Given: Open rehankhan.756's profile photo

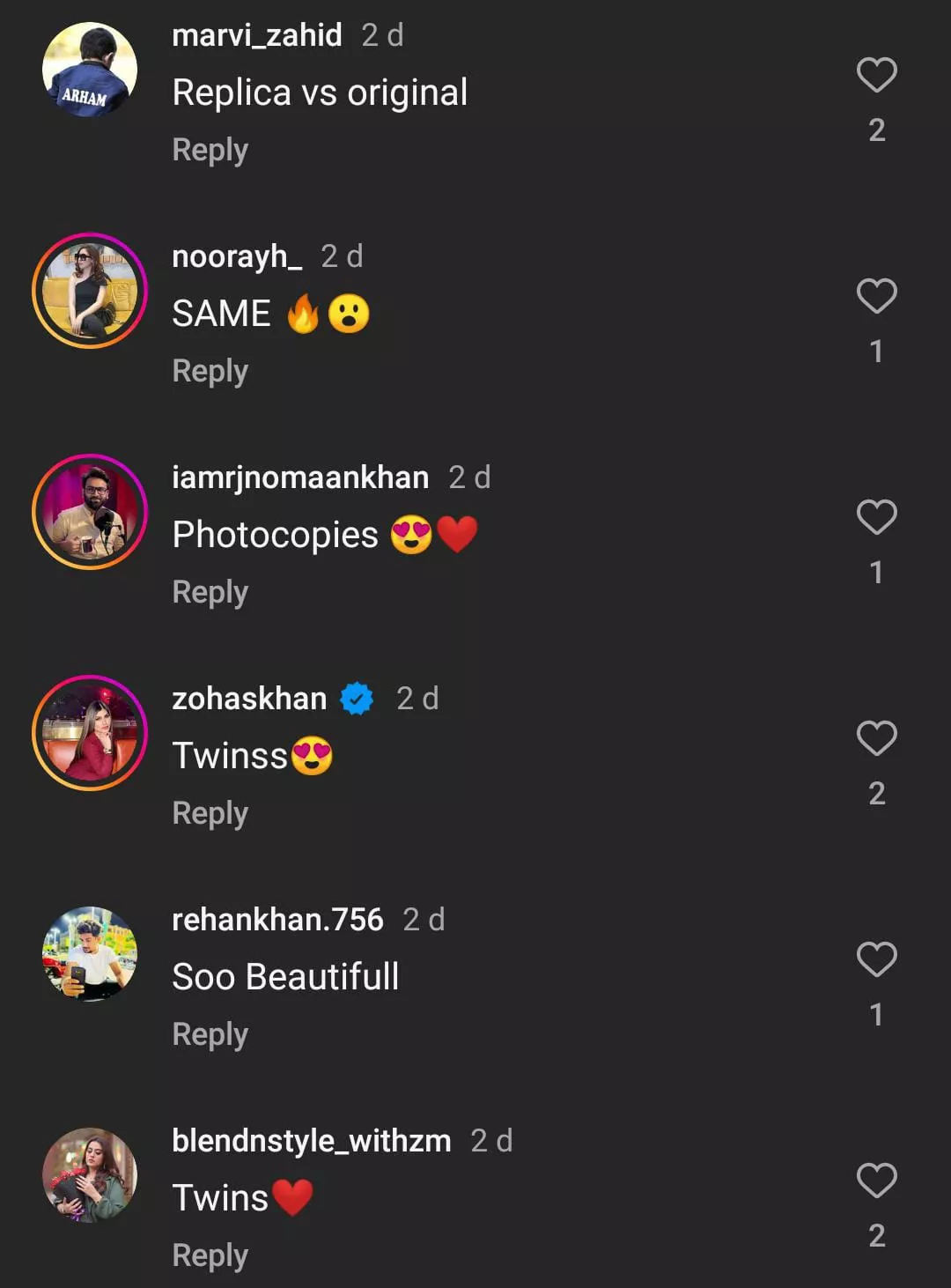Looking at the screenshot, I should click(x=90, y=954).
